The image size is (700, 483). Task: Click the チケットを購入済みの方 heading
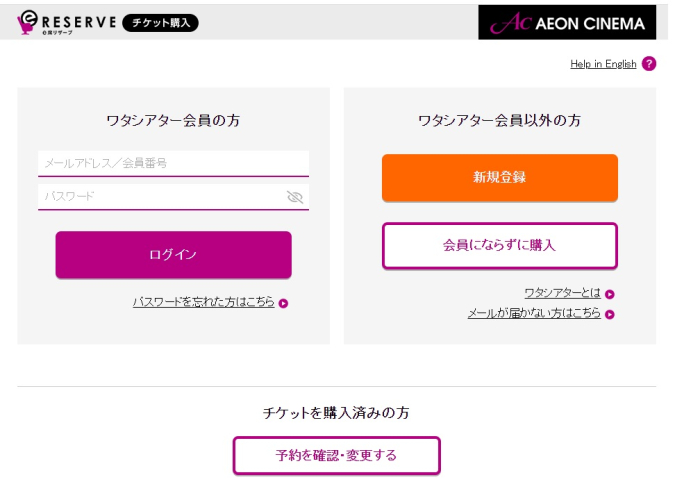point(336,412)
